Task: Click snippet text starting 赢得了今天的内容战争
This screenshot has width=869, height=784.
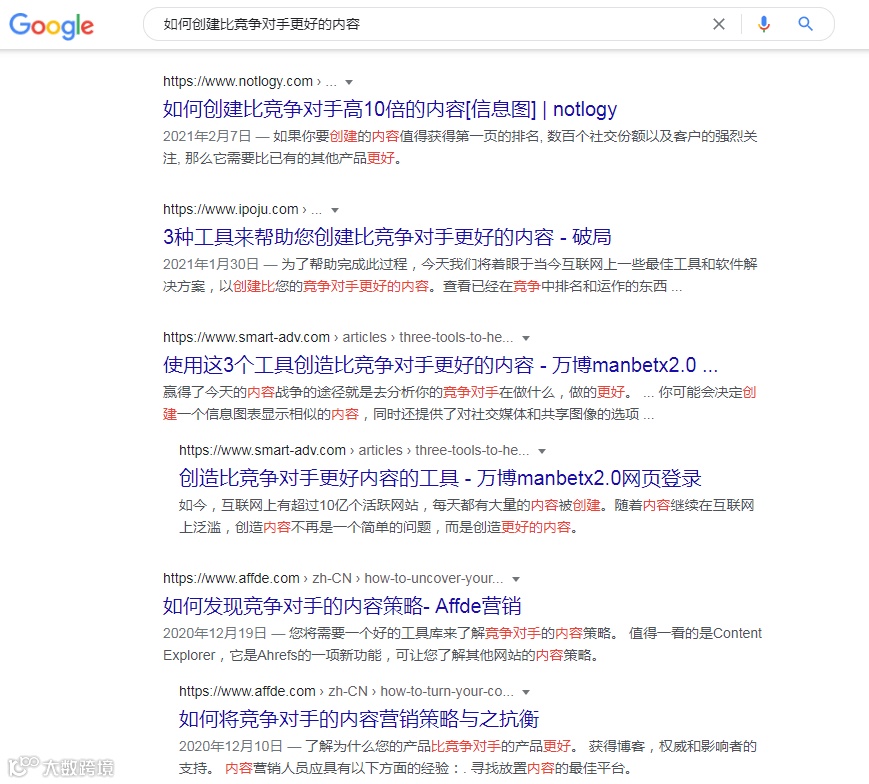Action: tap(460, 403)
